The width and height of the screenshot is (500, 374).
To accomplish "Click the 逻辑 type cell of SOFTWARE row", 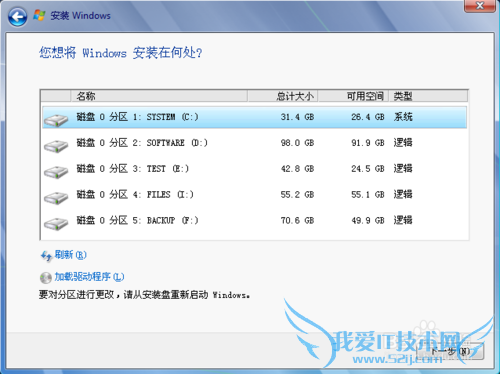I will point(403,143).
